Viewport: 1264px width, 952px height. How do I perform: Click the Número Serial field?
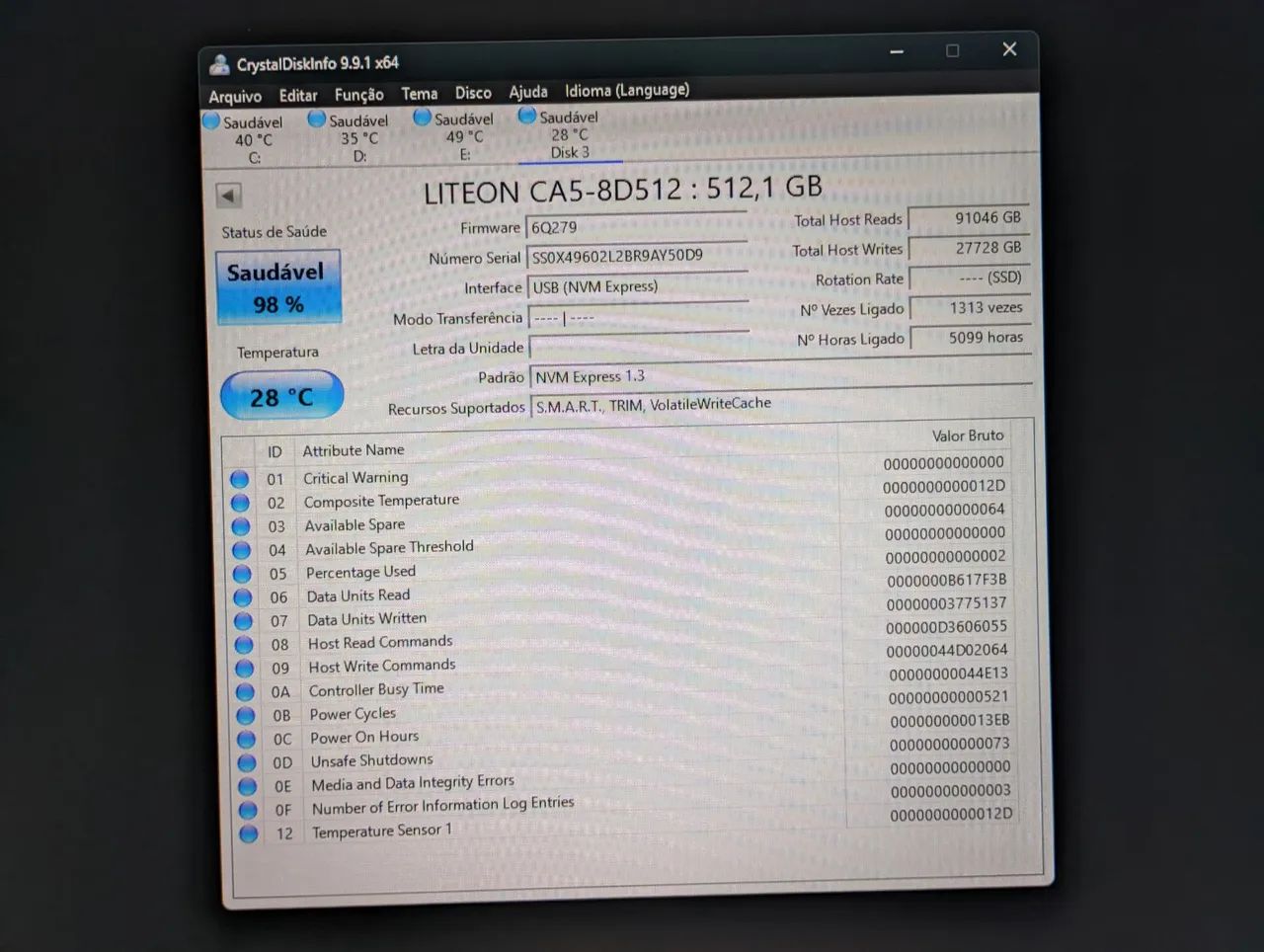(637, 257)
